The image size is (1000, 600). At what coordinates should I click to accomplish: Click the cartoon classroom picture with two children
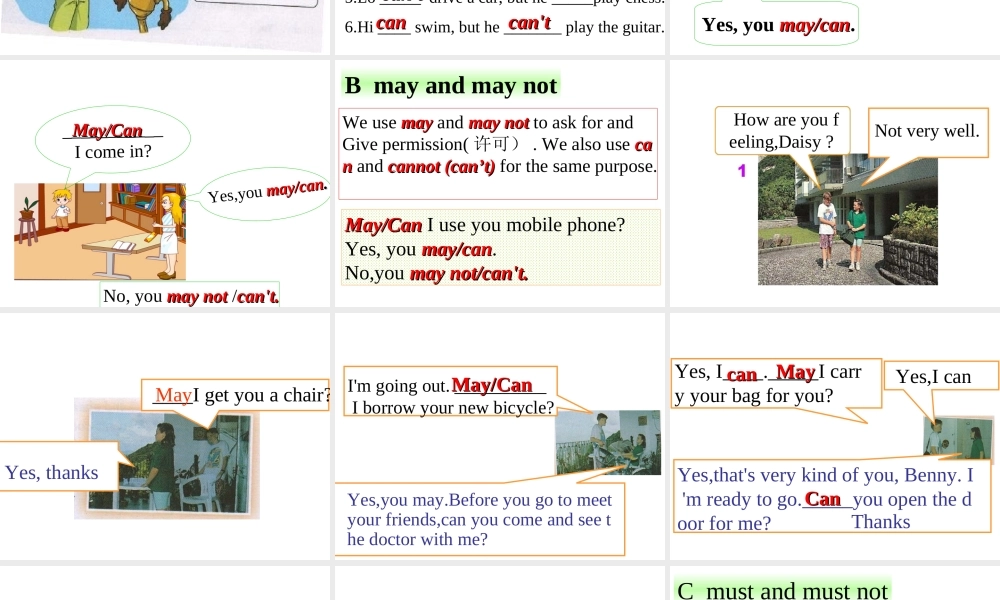tap(99, 231)
